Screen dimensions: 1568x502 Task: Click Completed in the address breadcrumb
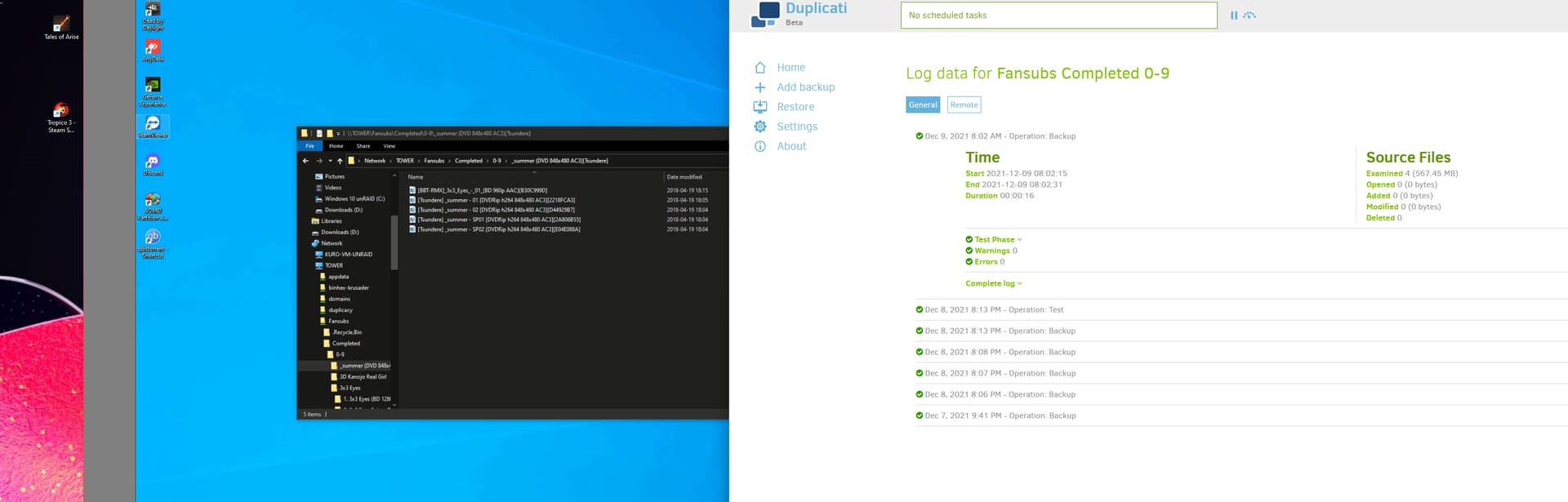(469, 161)
